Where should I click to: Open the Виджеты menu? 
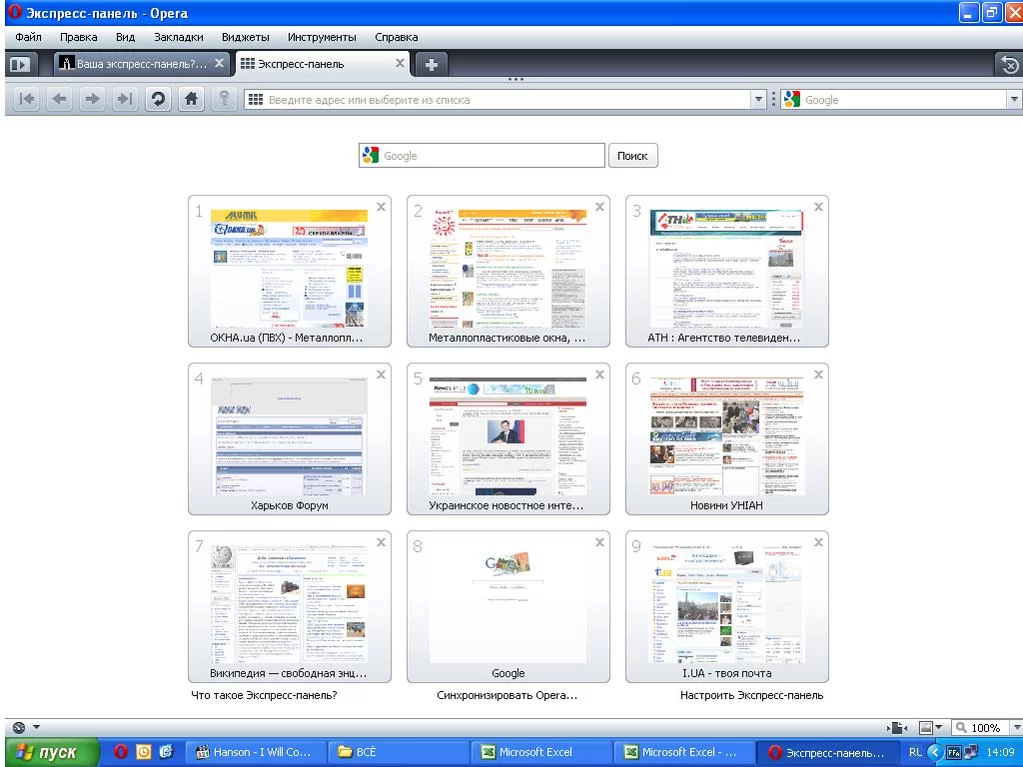point(245,37)
